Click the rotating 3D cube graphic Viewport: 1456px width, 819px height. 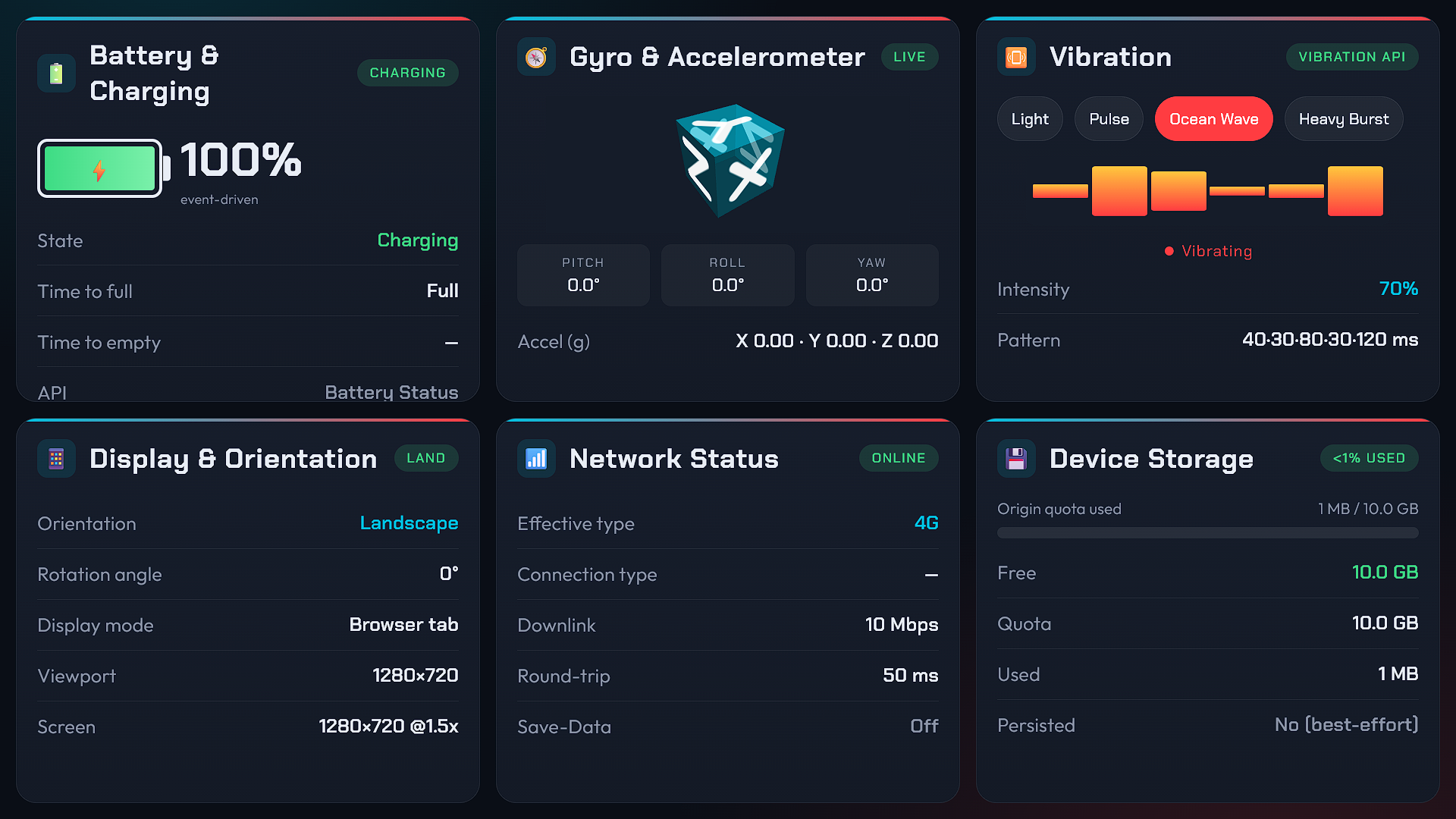[729, 160]
